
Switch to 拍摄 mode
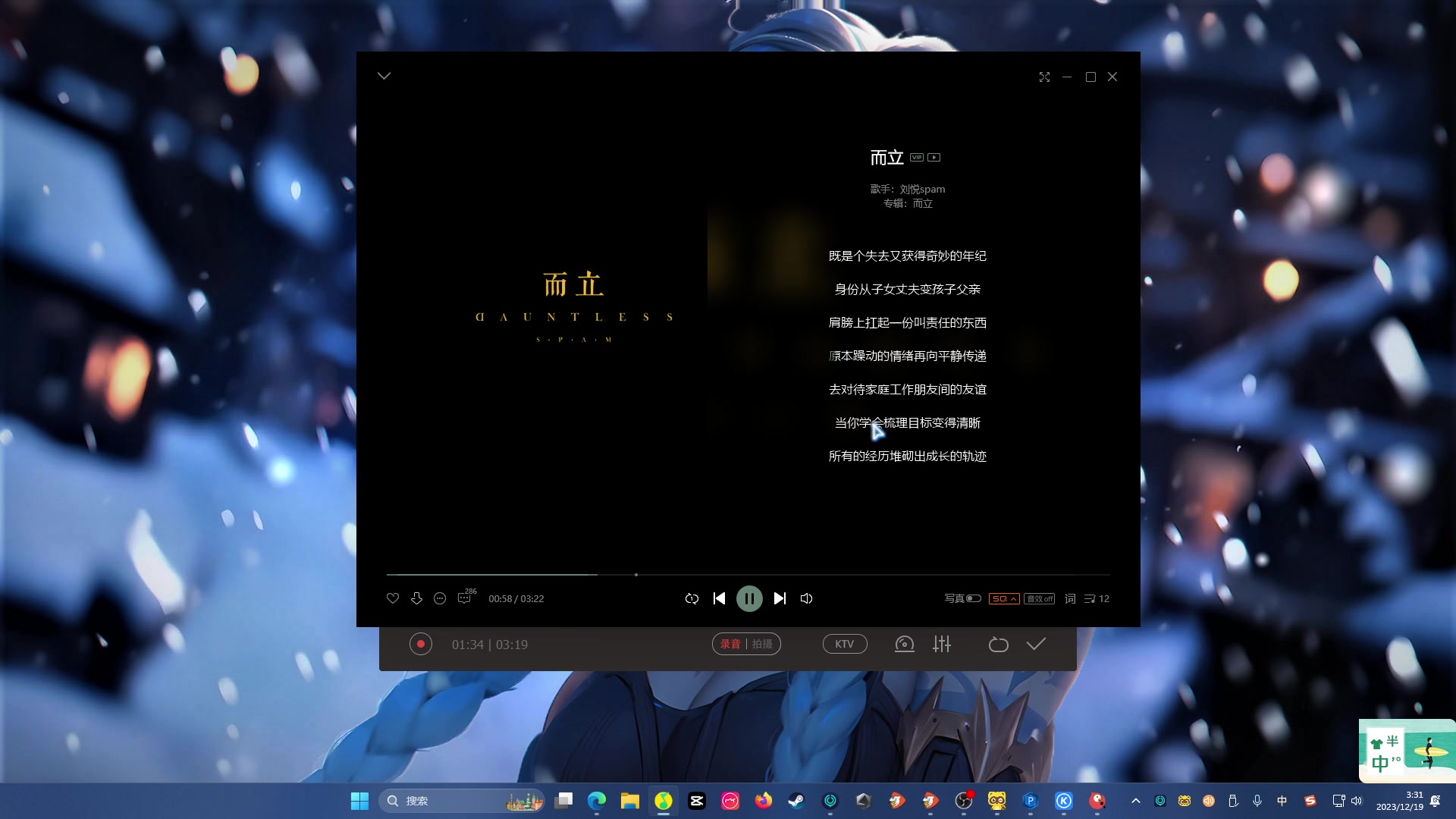[x=762, y=644]
